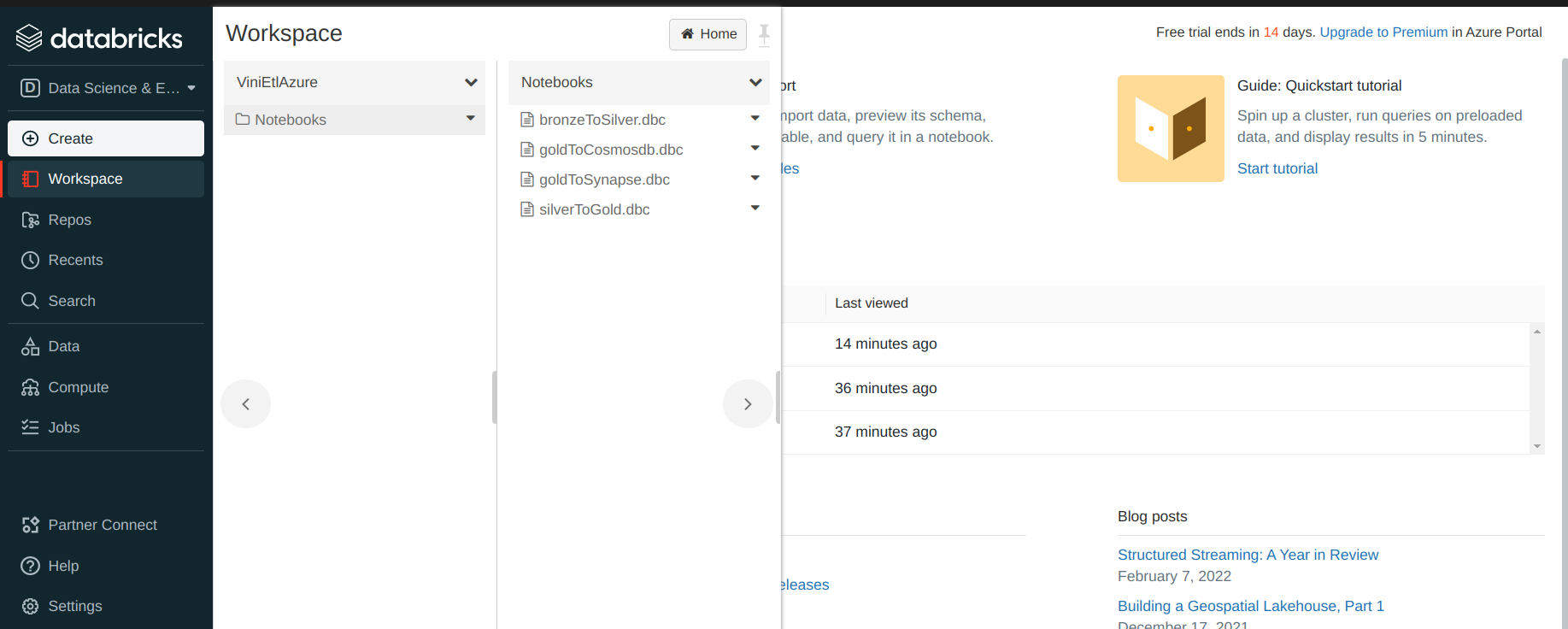Click the Guide: Quickstart tutorial heading
This screenshot has height=629, width=1568.
point(1319,85)
